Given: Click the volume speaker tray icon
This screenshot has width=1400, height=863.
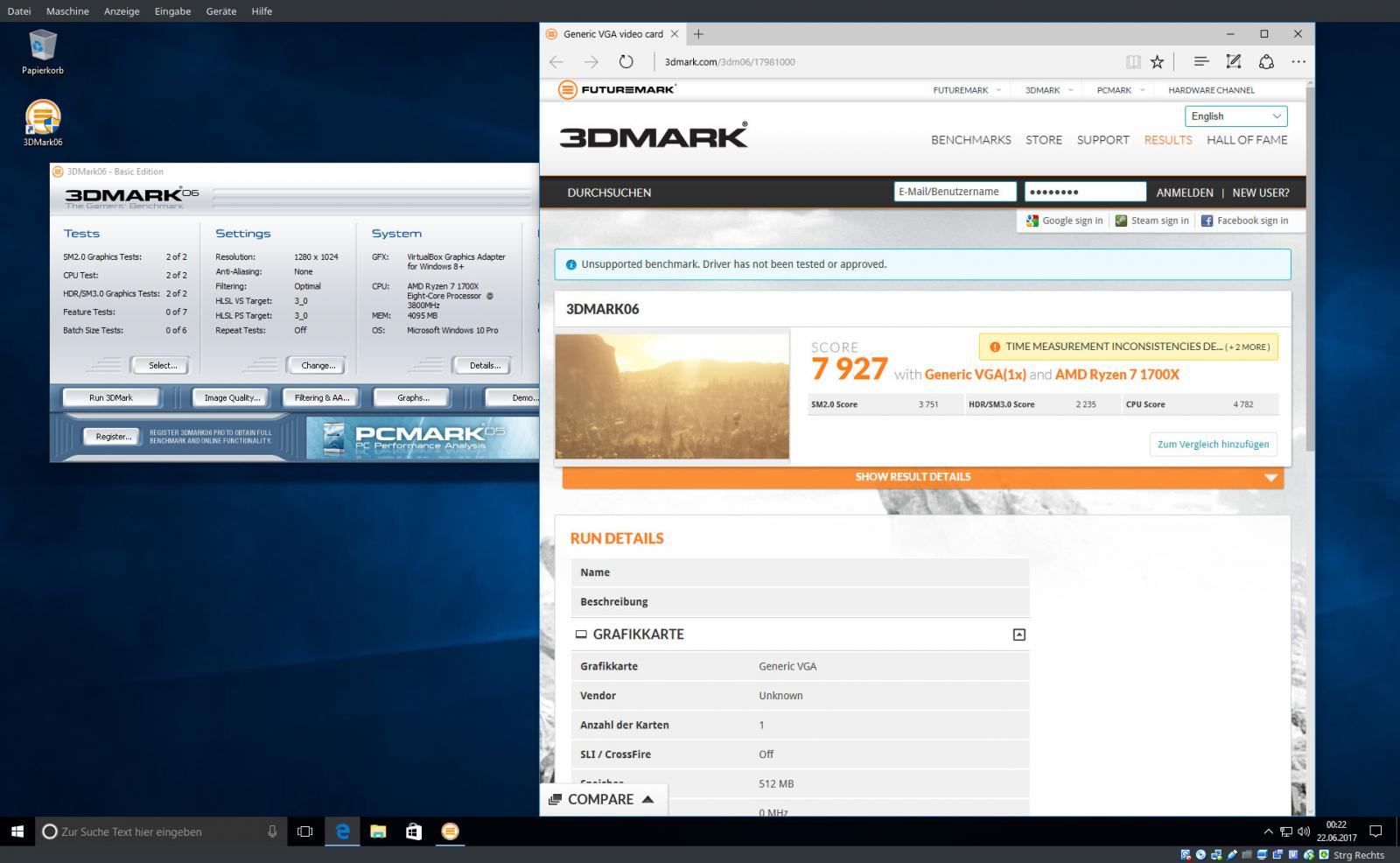Looking at the screenshot, I should [x=1304, y=831].
